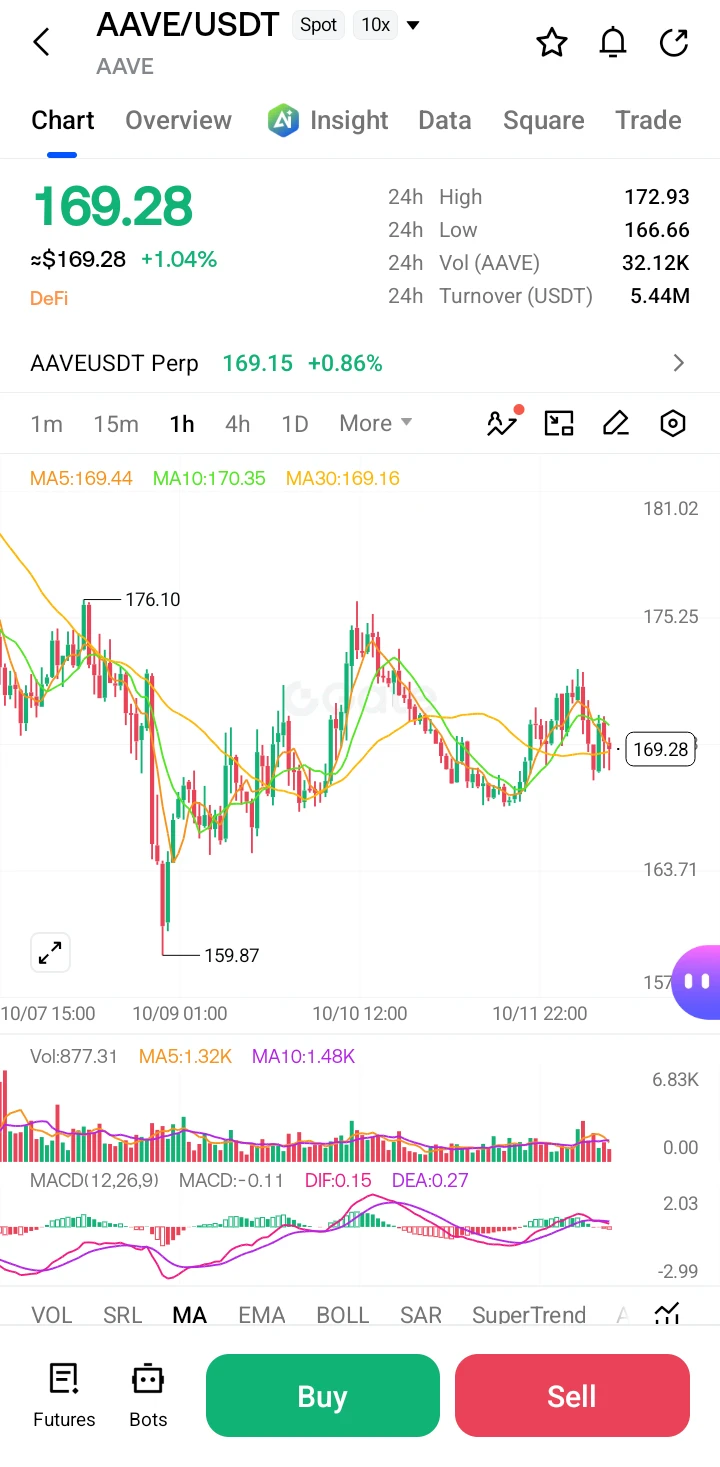Tap the DIF:0.15 value
The image size is (720, 1467).
338,1180
